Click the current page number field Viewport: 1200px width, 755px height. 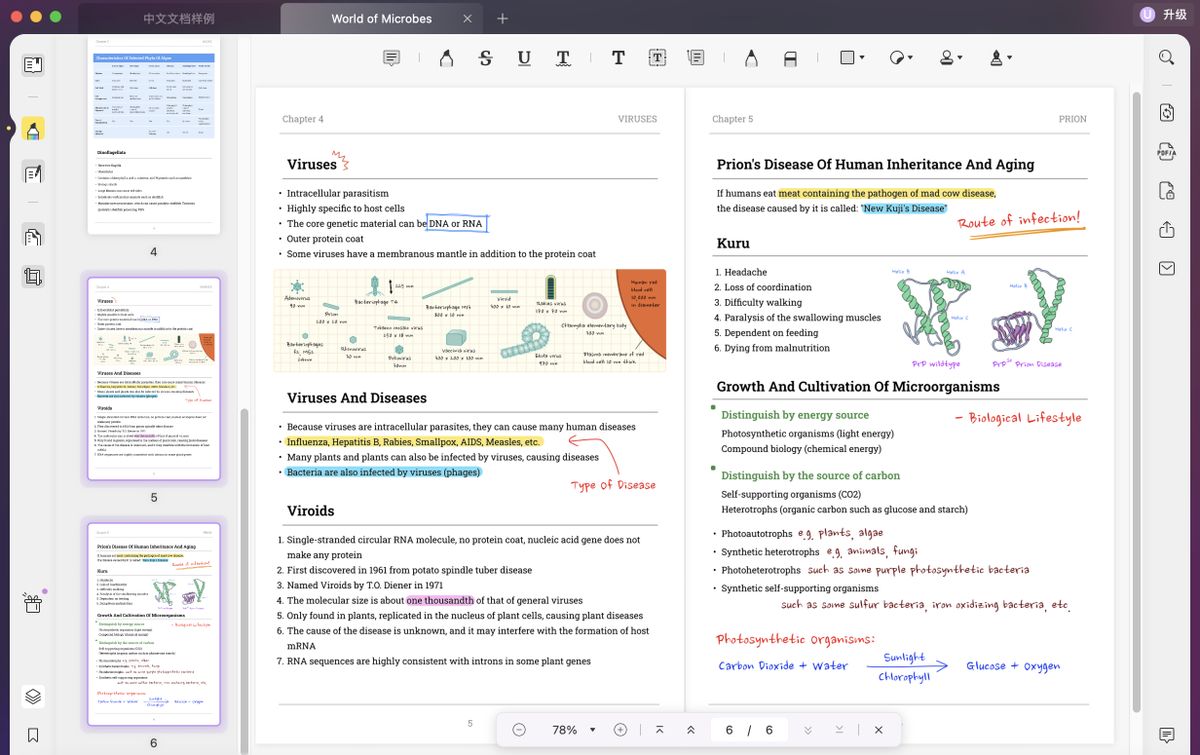click(729, 730)
